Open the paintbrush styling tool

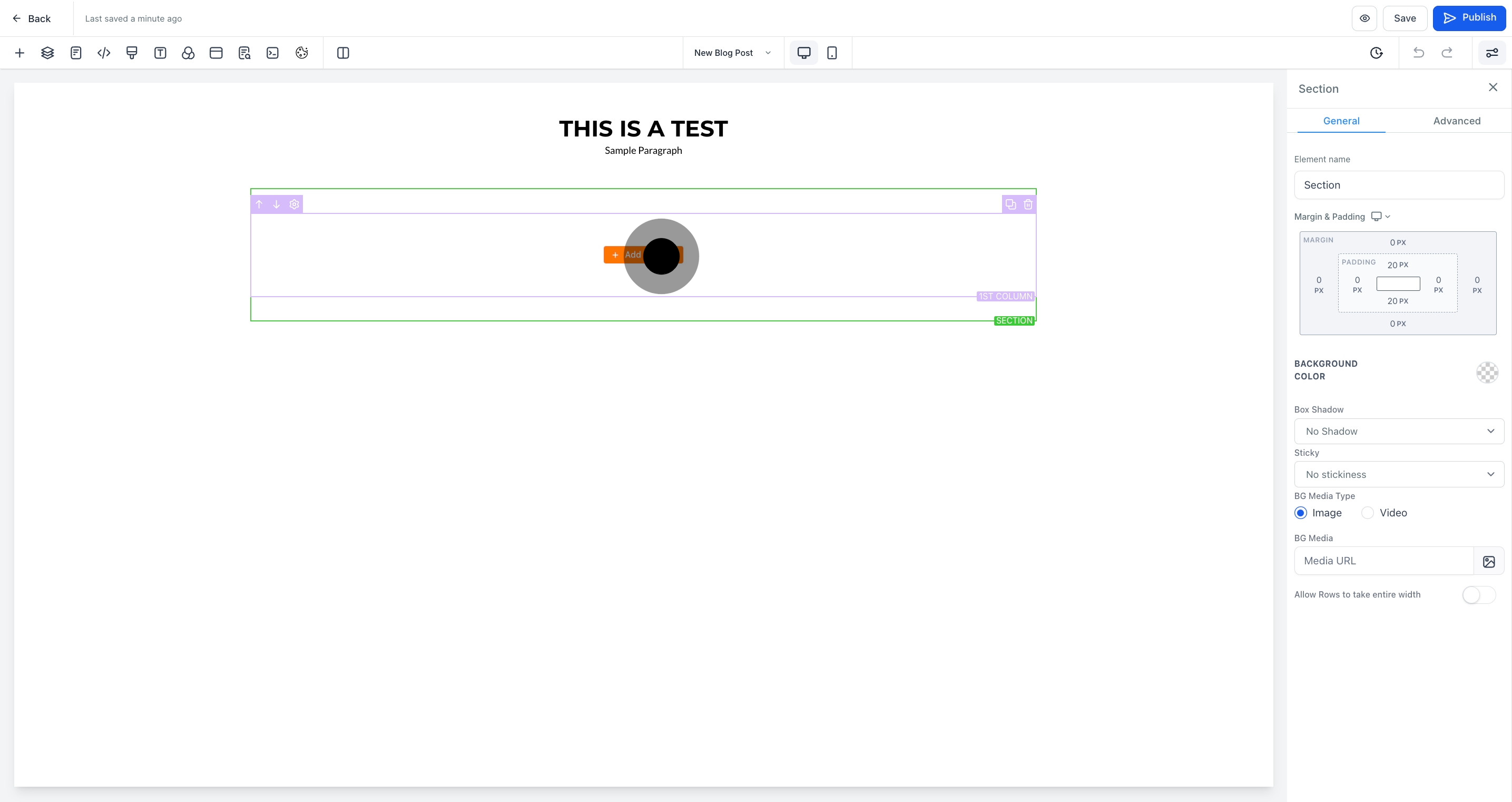[x=132, y=52]
